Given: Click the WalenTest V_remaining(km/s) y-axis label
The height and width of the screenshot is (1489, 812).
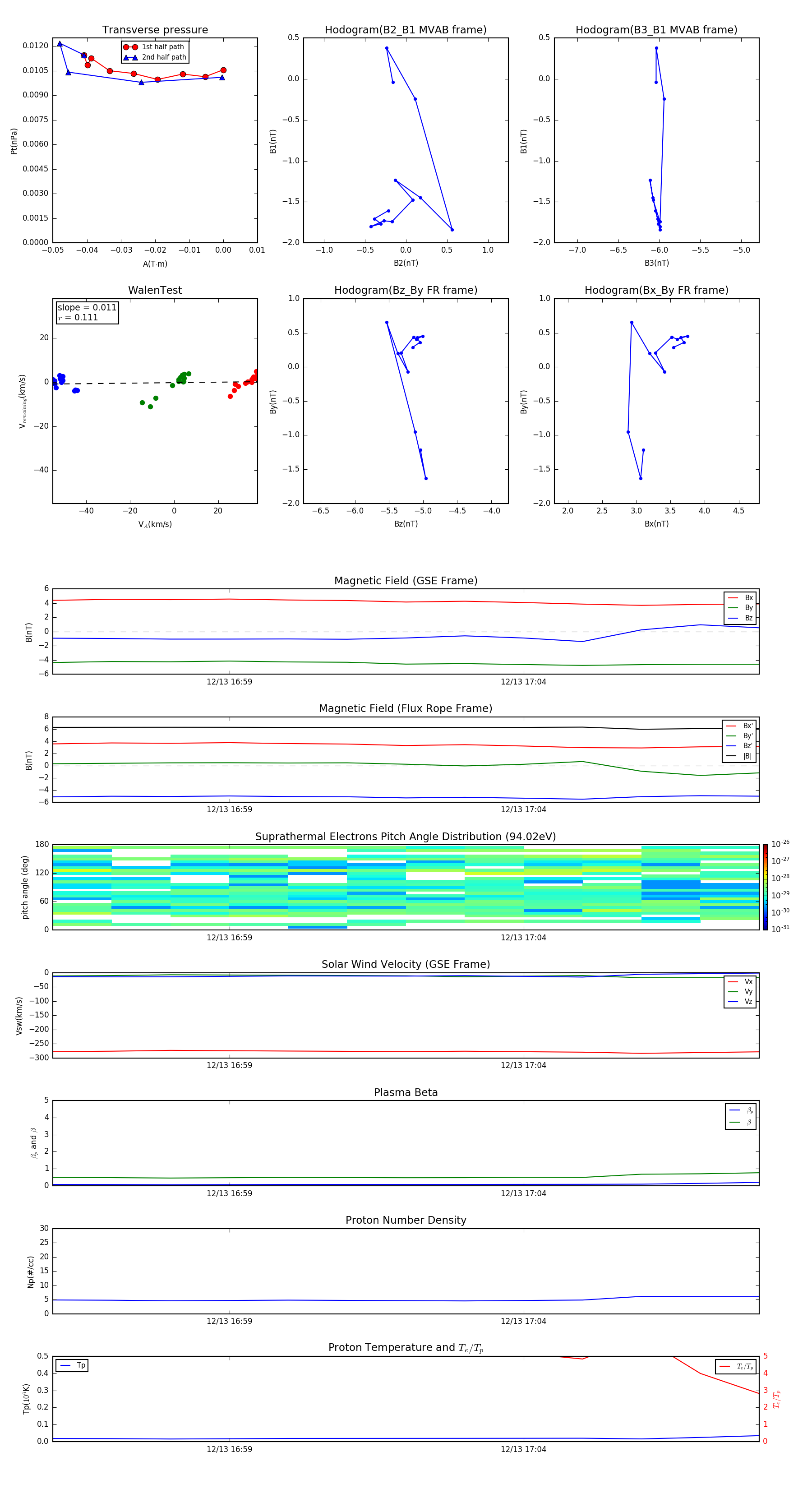Looking at the screenshot, I should 22,401.
